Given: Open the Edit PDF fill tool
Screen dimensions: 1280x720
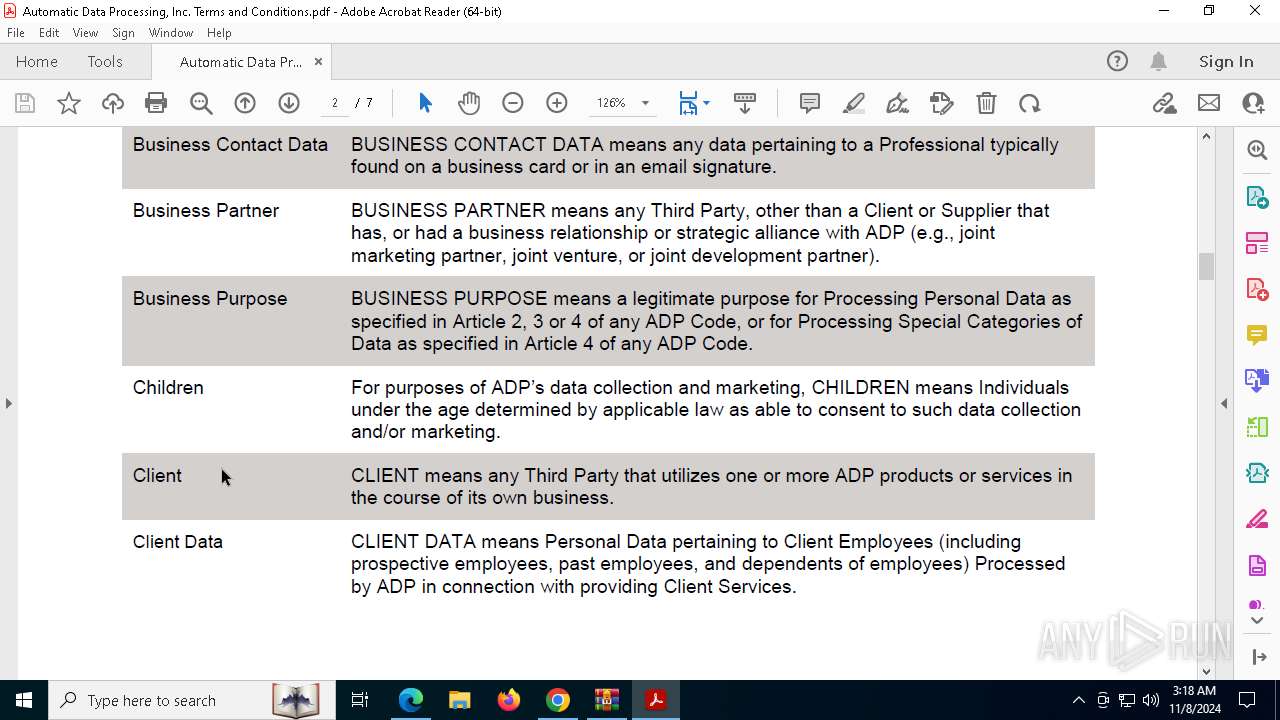Looking at the screenshot, I should pos(942,103).
